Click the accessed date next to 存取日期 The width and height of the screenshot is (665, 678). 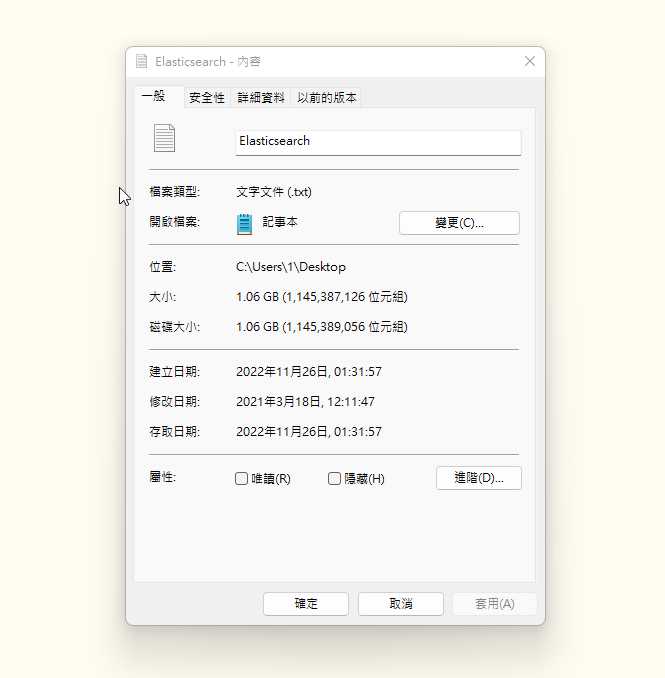click(309, 431)
